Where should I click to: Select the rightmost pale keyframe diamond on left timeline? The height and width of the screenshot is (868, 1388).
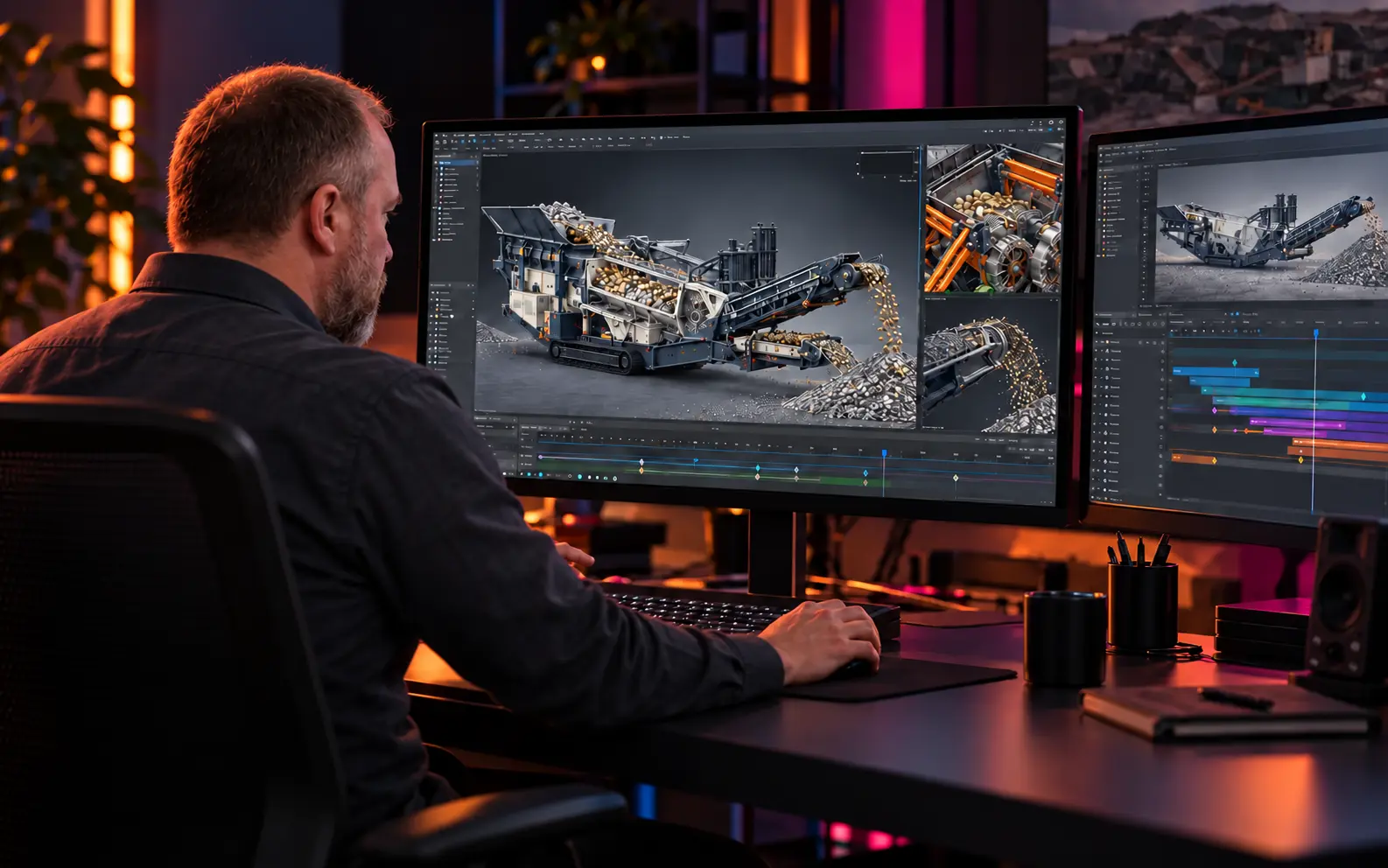tap(956, 478)
